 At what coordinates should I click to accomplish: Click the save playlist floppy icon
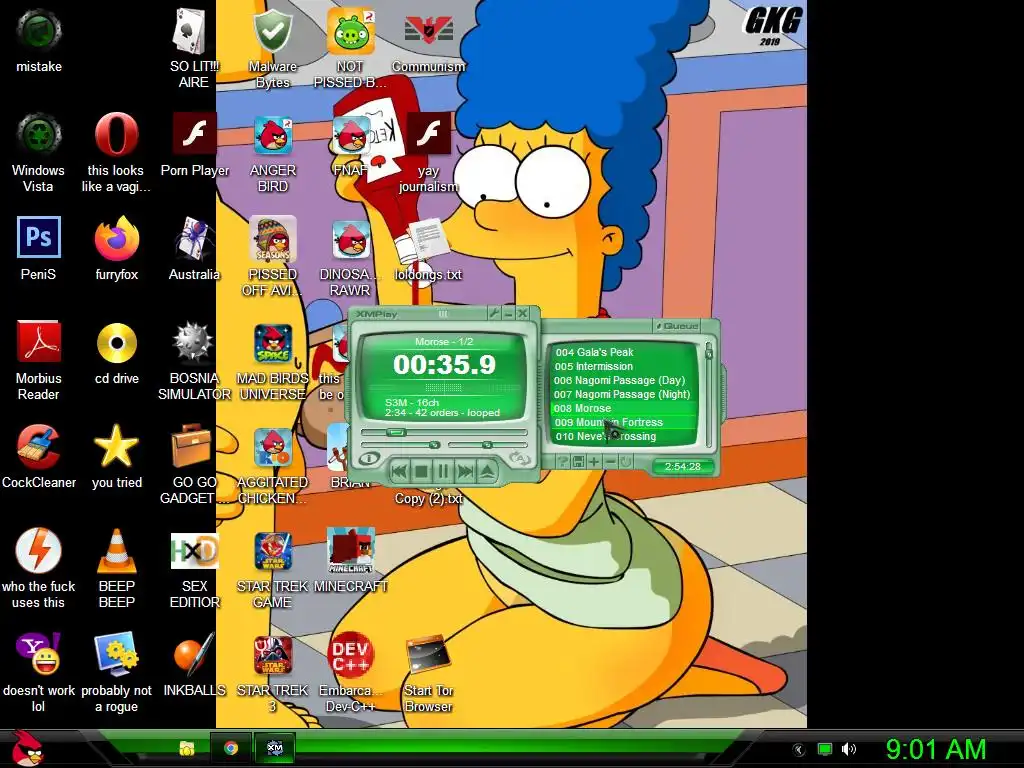tap(578, 462)
